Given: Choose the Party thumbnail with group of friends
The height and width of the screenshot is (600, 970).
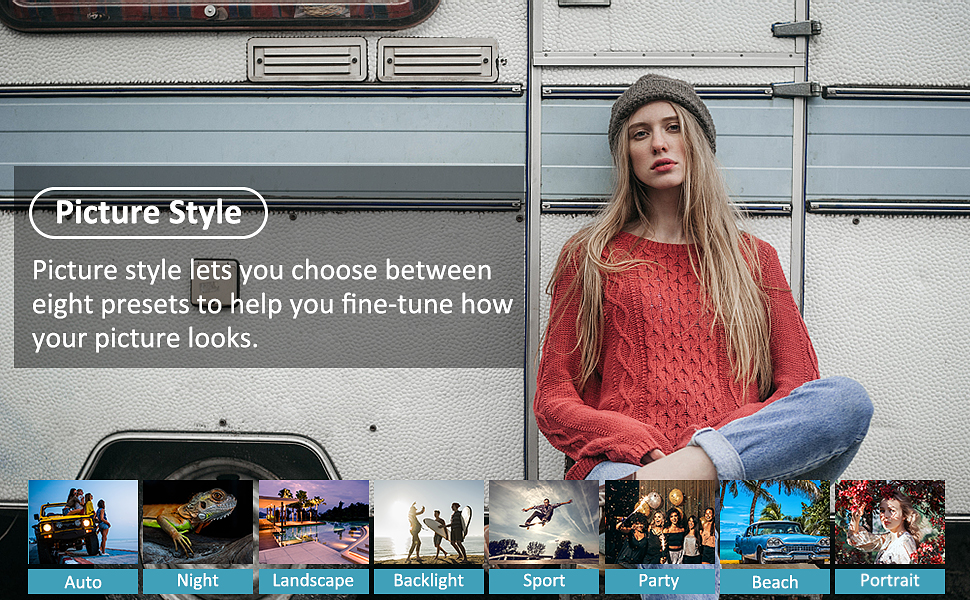Looking at the screenshot, I should (659, 522).
